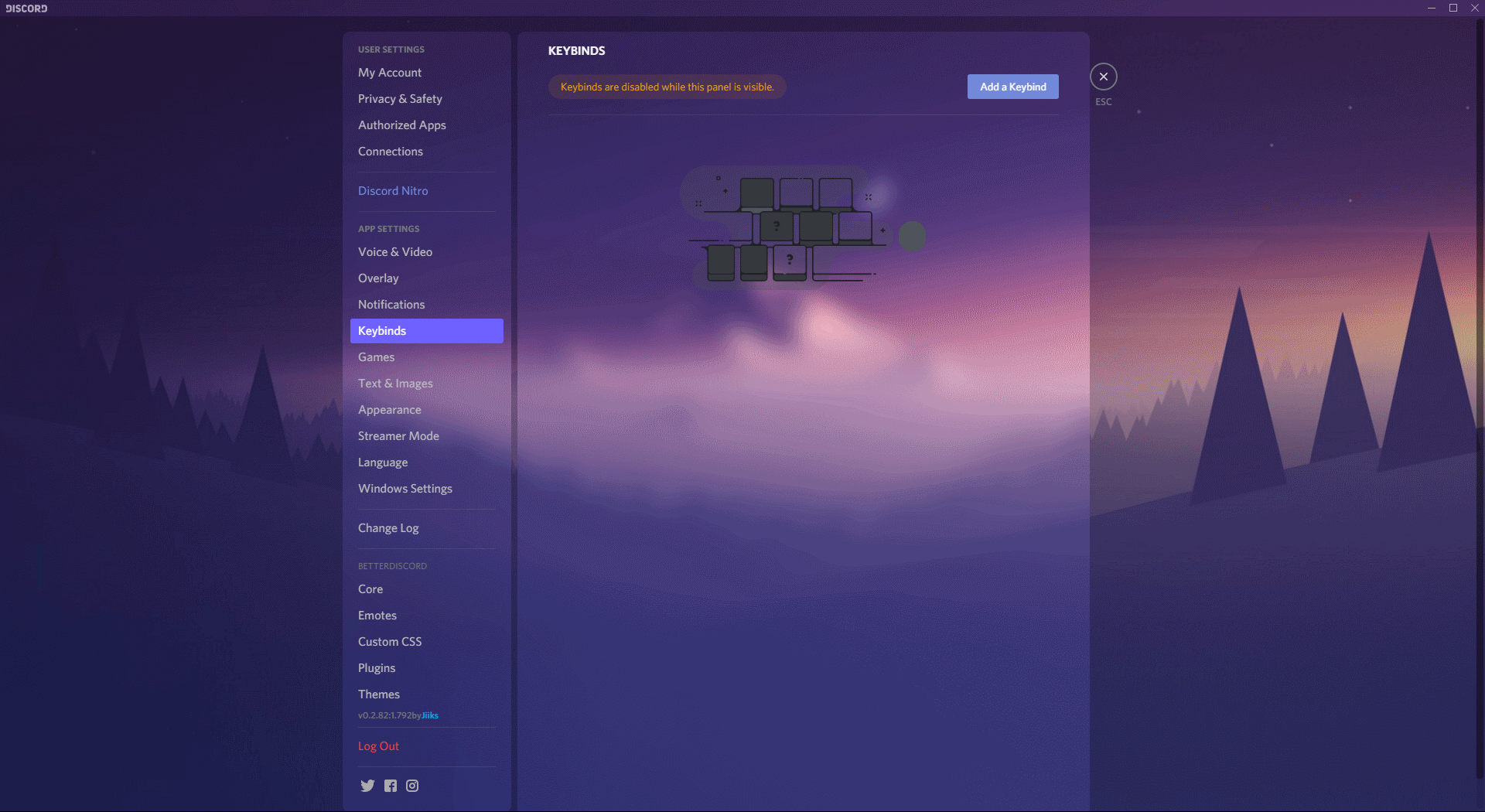Open BetterDiscord Themes list

pyautogui.click(x=427, y=694)
